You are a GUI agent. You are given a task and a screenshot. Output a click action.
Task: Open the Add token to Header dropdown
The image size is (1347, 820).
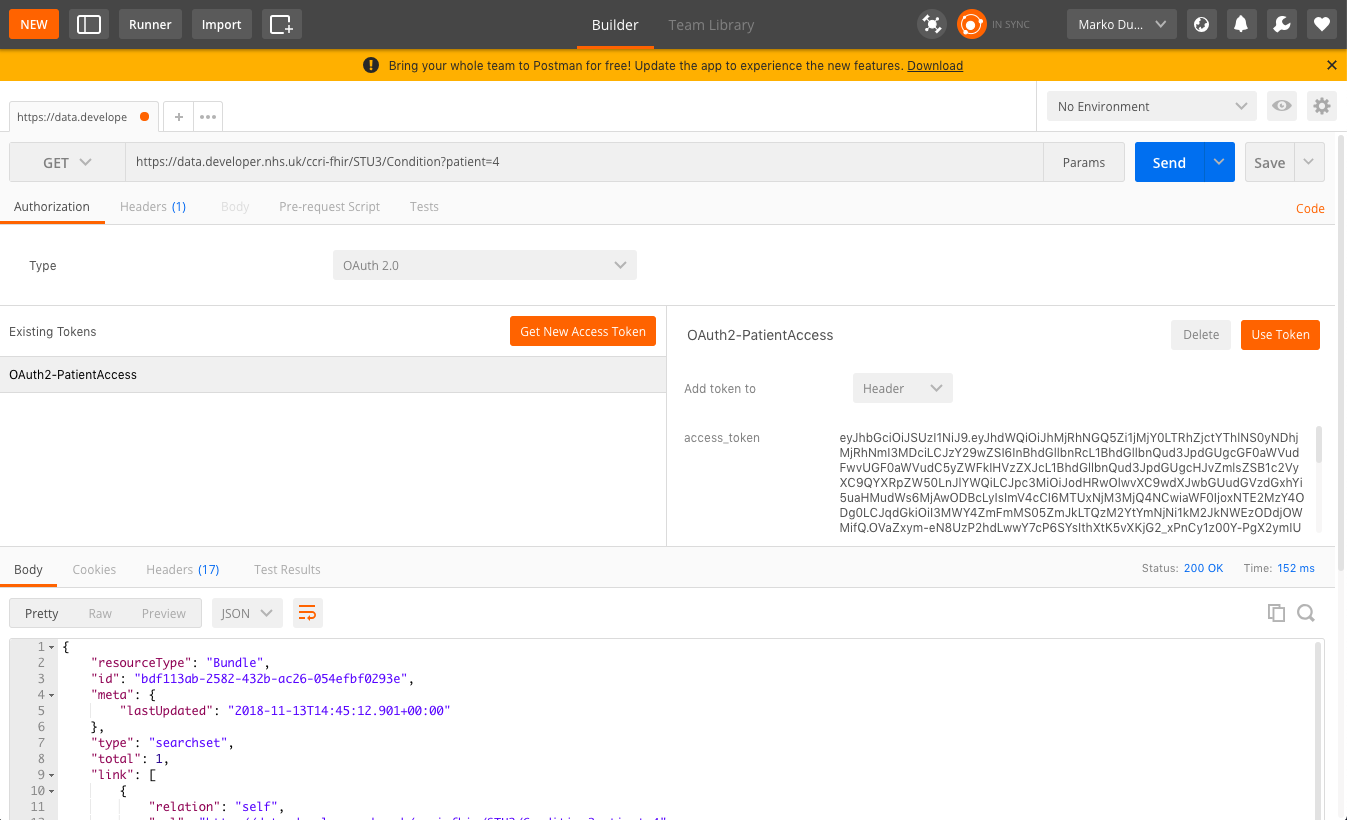point(902,388)
